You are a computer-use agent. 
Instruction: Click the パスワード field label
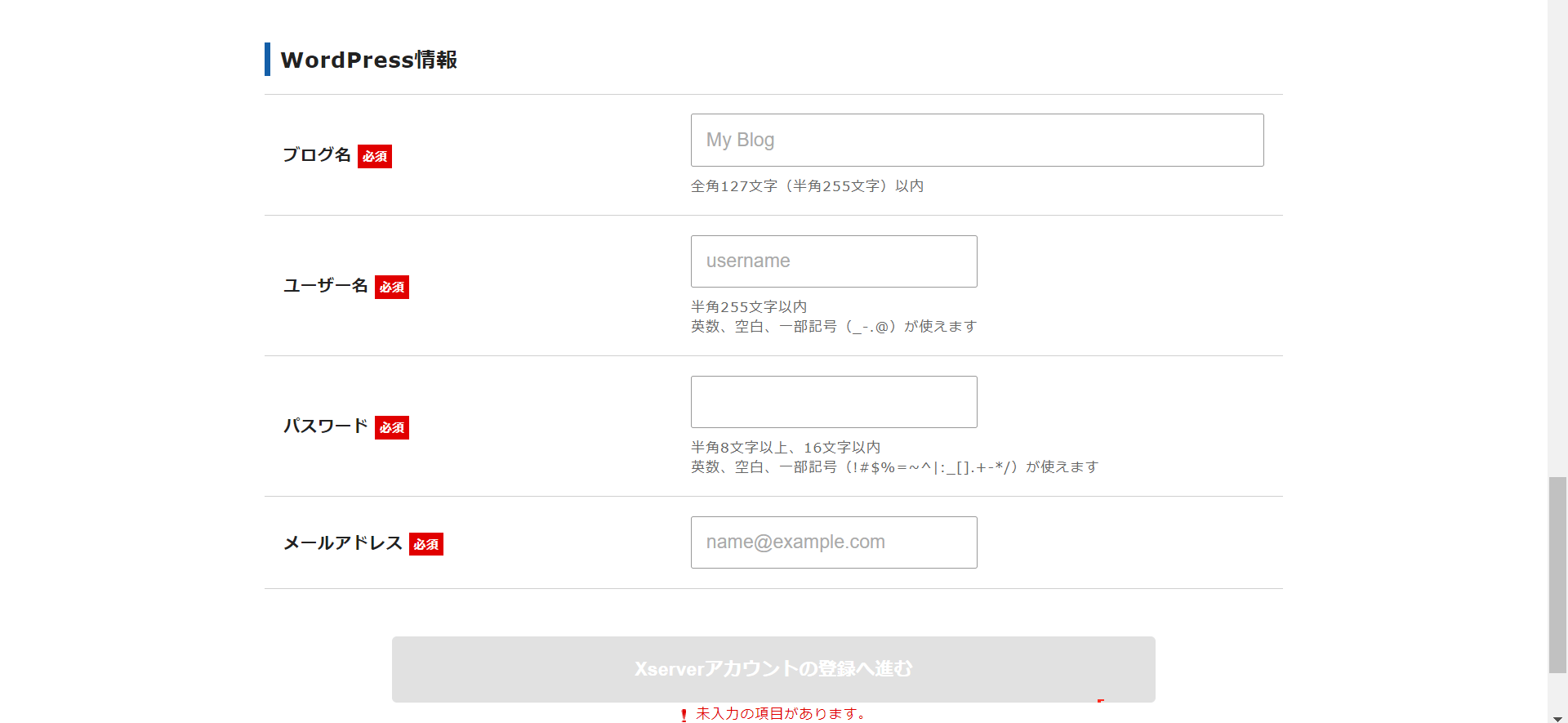coord(326,426)
